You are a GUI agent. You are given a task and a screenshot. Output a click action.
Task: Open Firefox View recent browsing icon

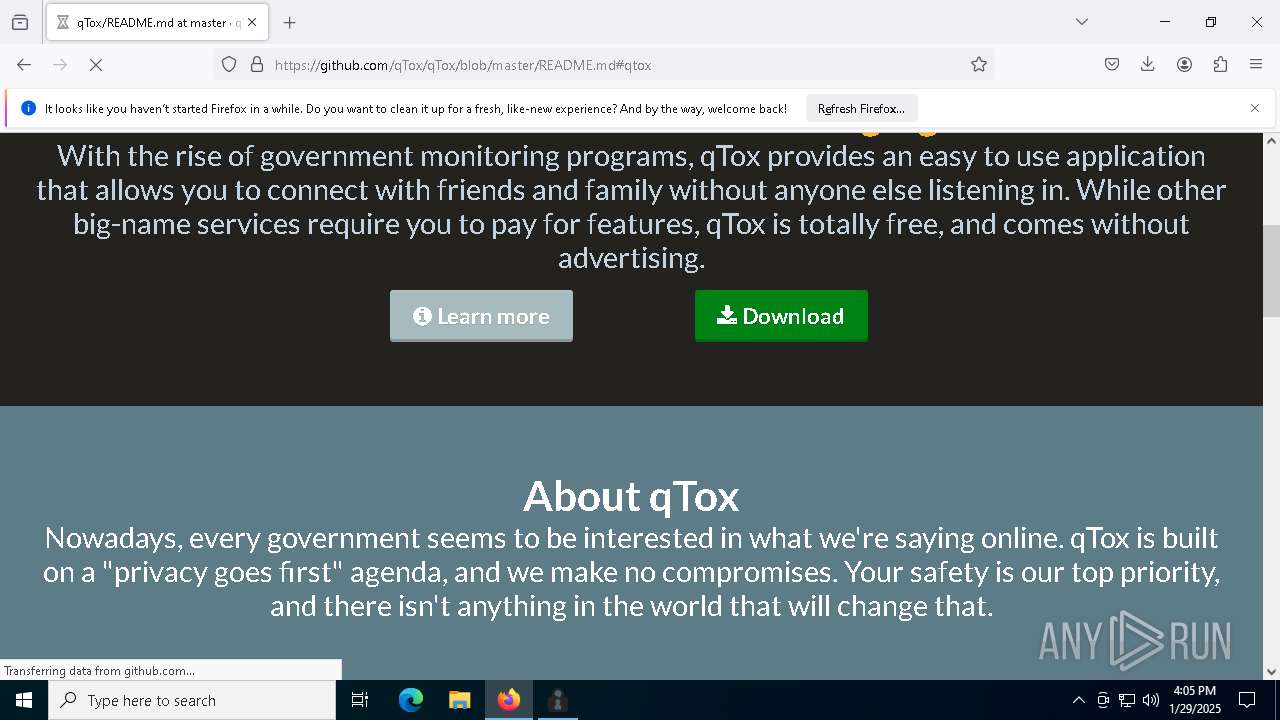(20, 22)
